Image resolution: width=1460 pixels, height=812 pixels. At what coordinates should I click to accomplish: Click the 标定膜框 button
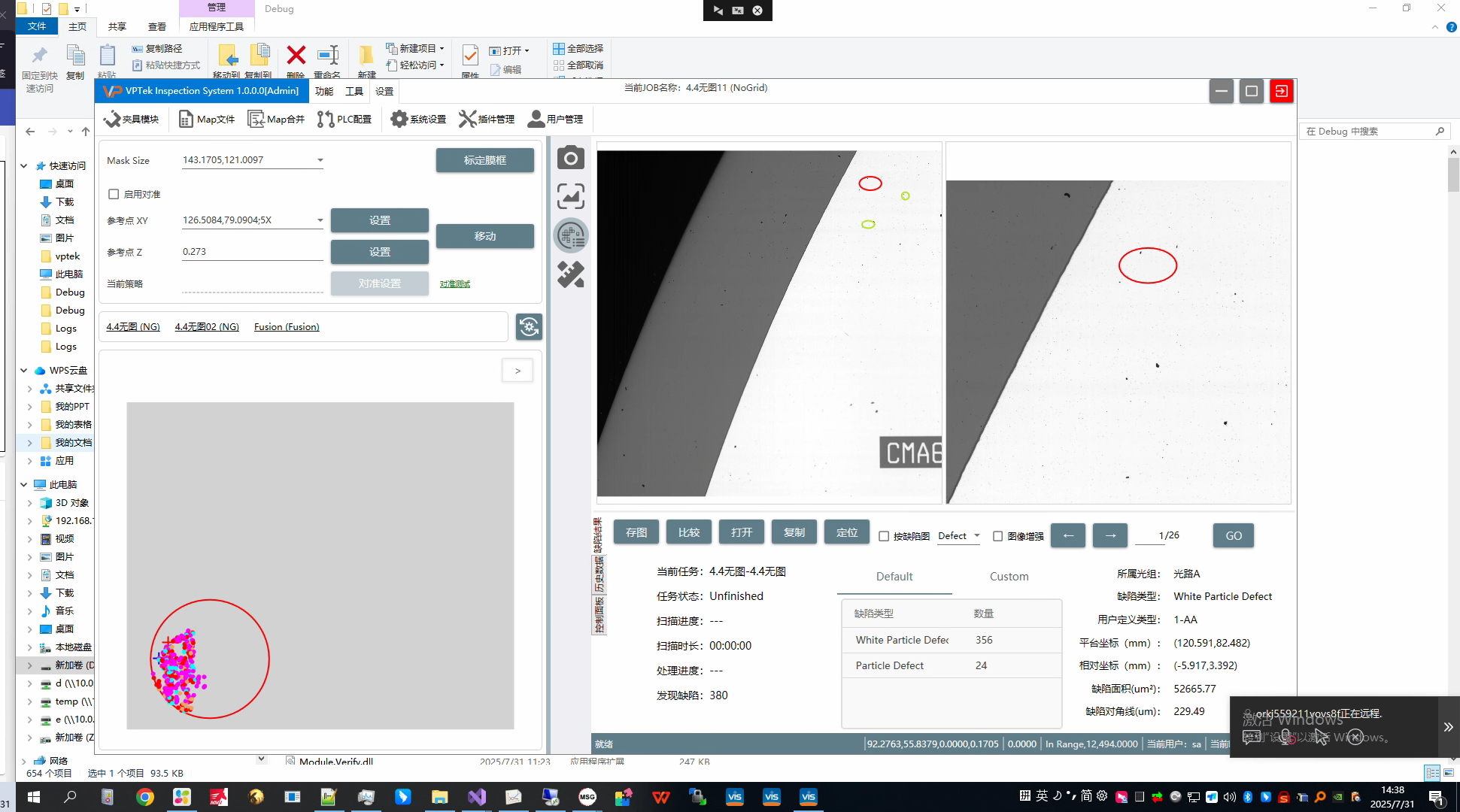tap(485, 160)
